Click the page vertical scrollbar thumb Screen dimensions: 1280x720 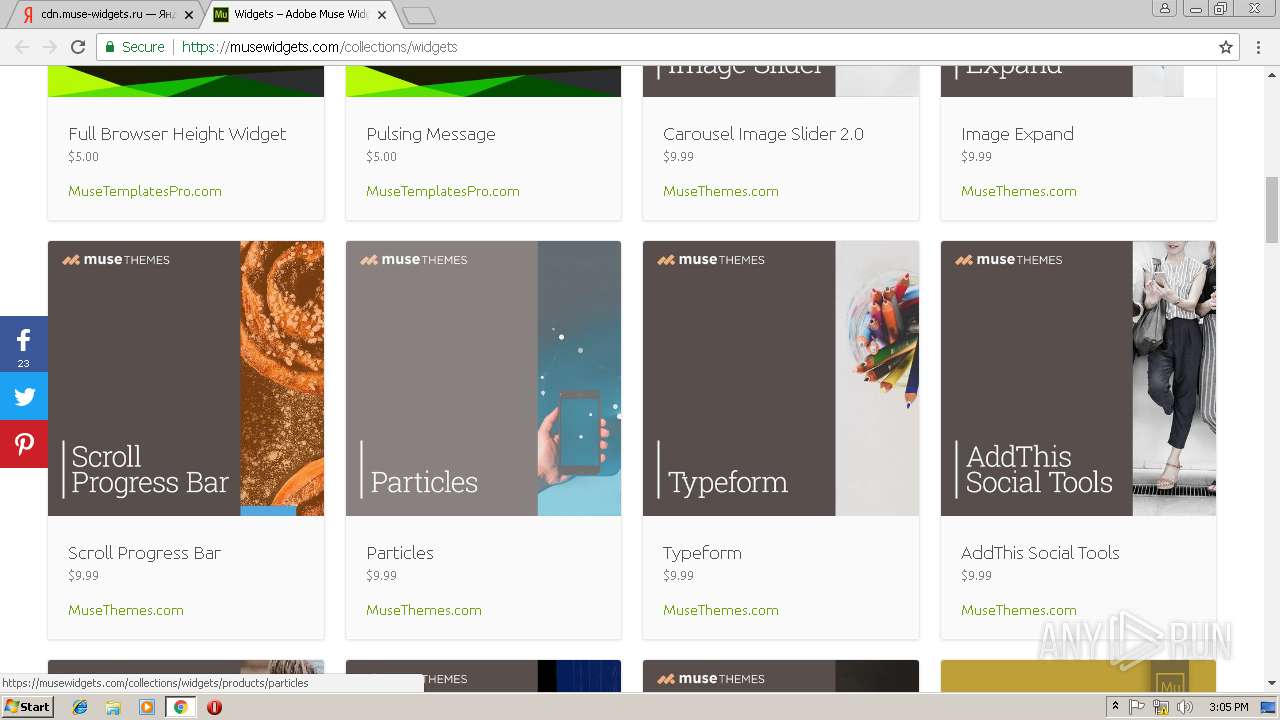1272,209
